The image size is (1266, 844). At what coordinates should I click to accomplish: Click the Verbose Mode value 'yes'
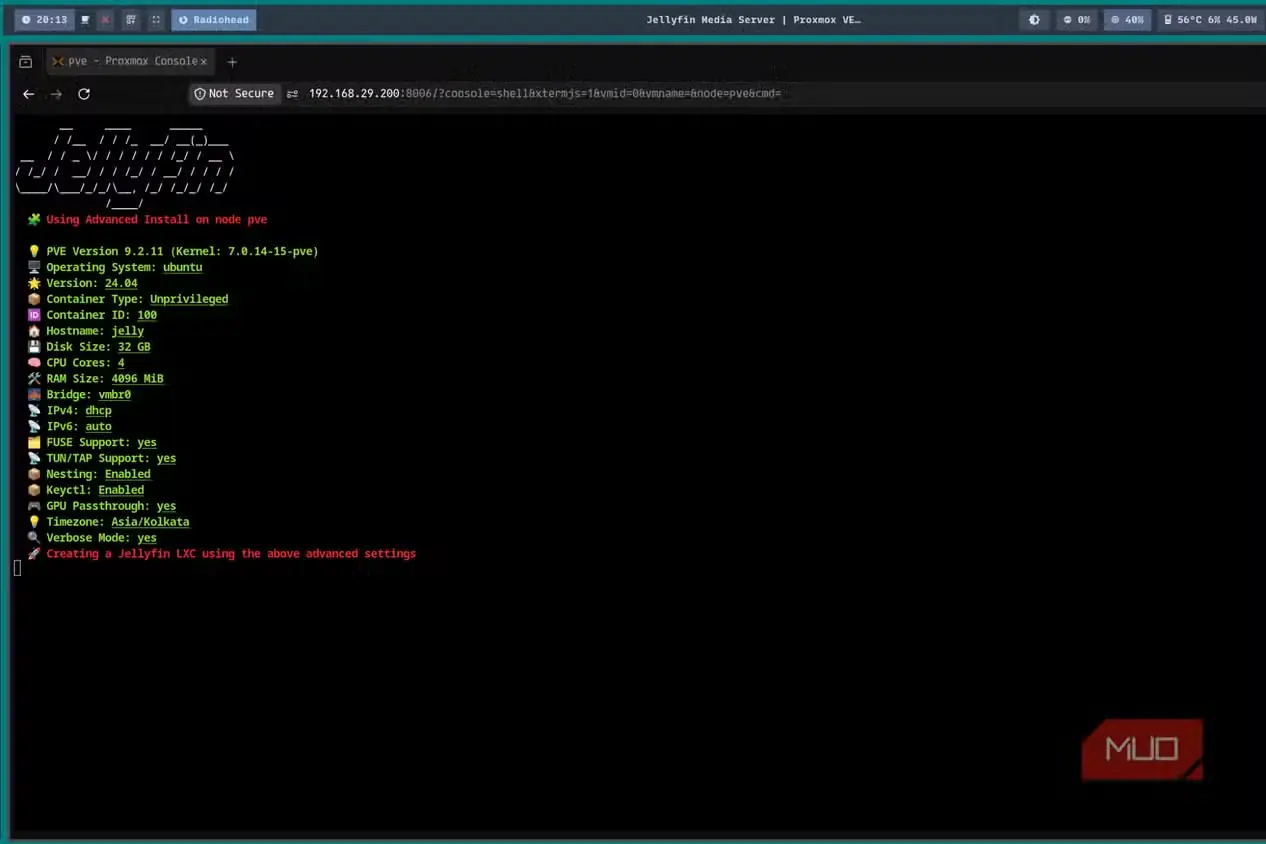(147, 538)
